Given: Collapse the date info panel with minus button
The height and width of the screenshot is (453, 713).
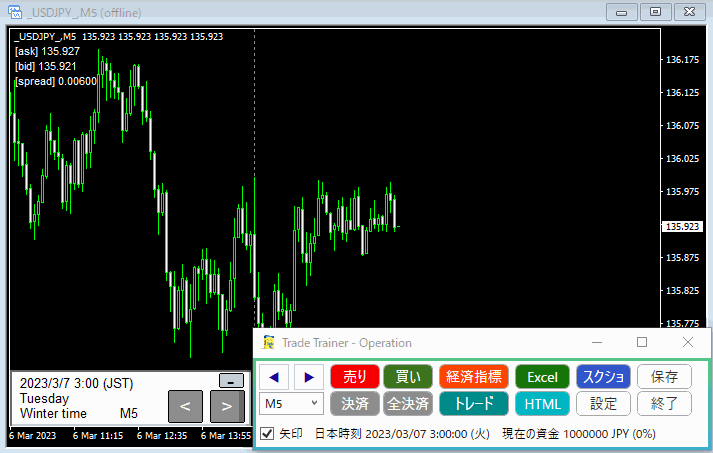Looking at the screenshot, I should click(x=231, y=380).
